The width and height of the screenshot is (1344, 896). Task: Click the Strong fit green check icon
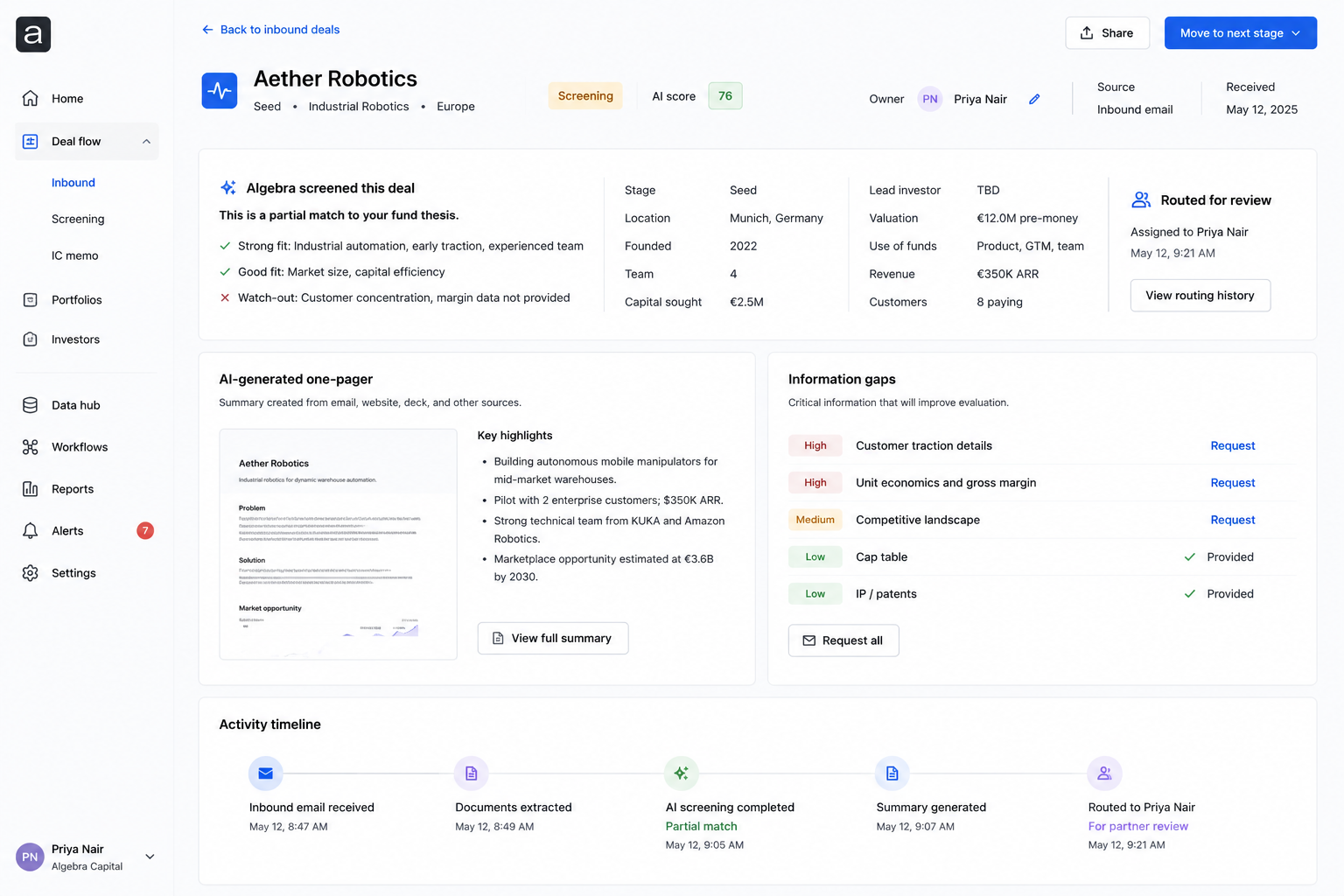click(225, 247)
